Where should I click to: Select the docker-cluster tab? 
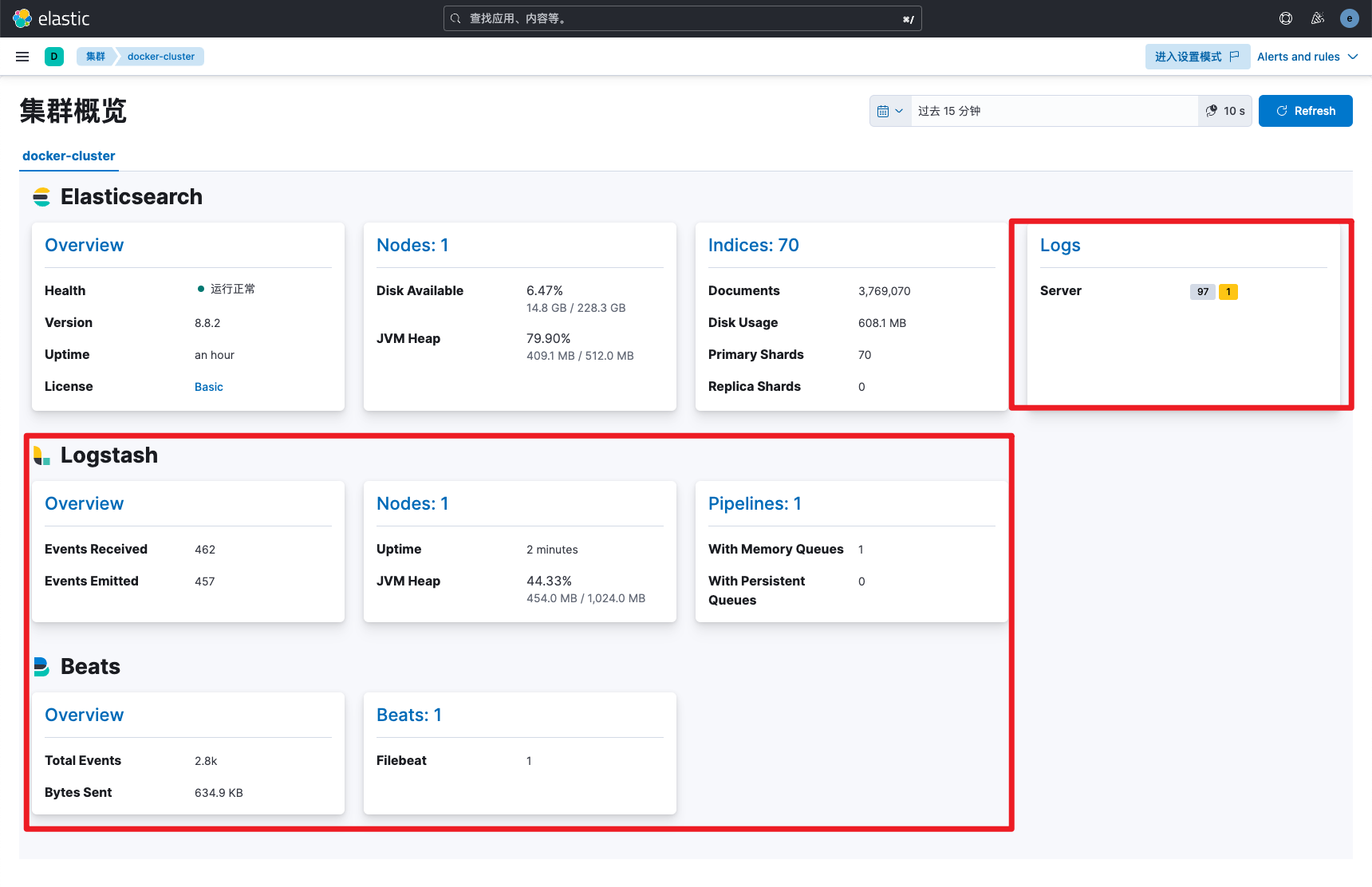pos(69,156)
